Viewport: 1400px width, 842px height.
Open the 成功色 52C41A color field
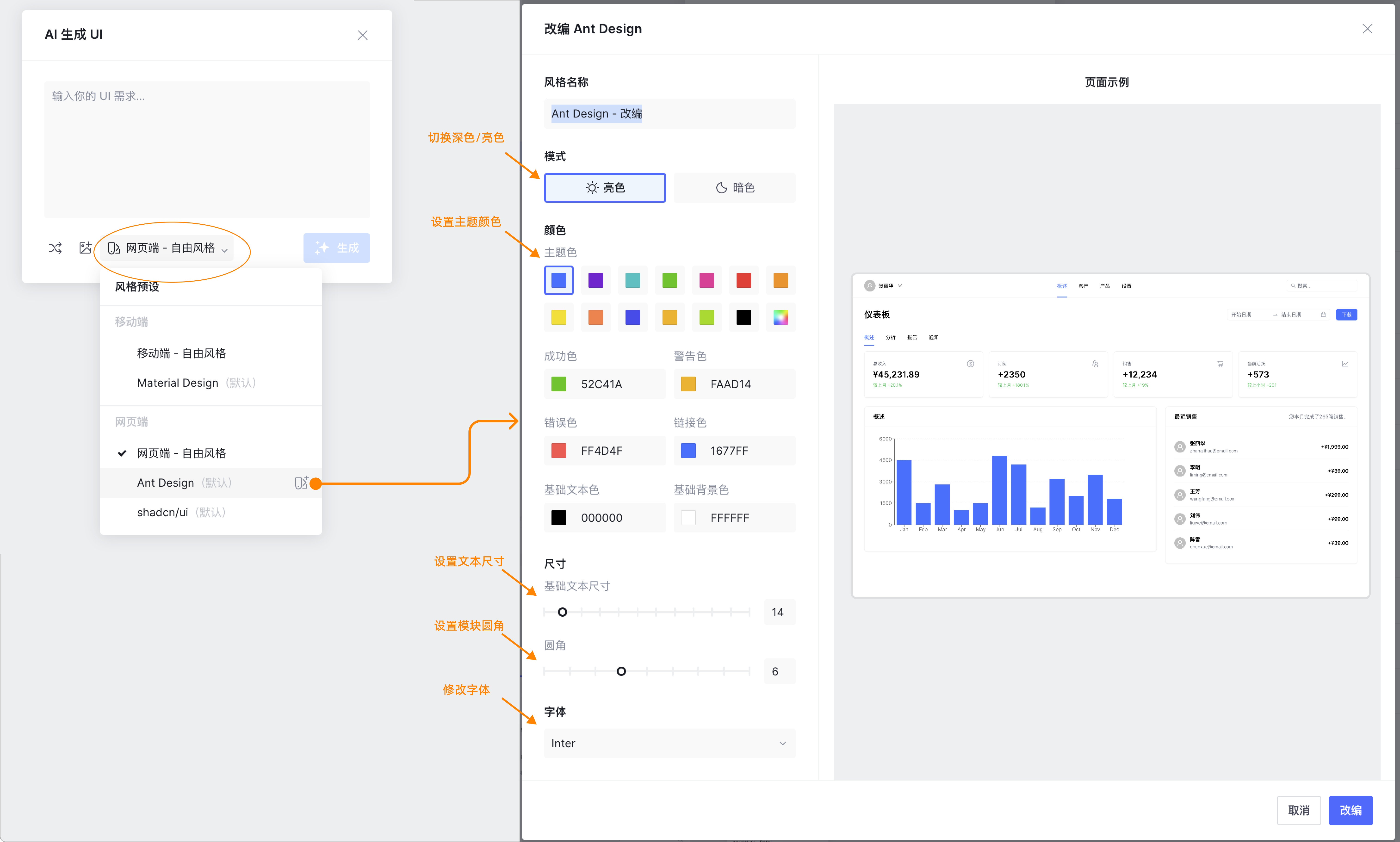605,384
